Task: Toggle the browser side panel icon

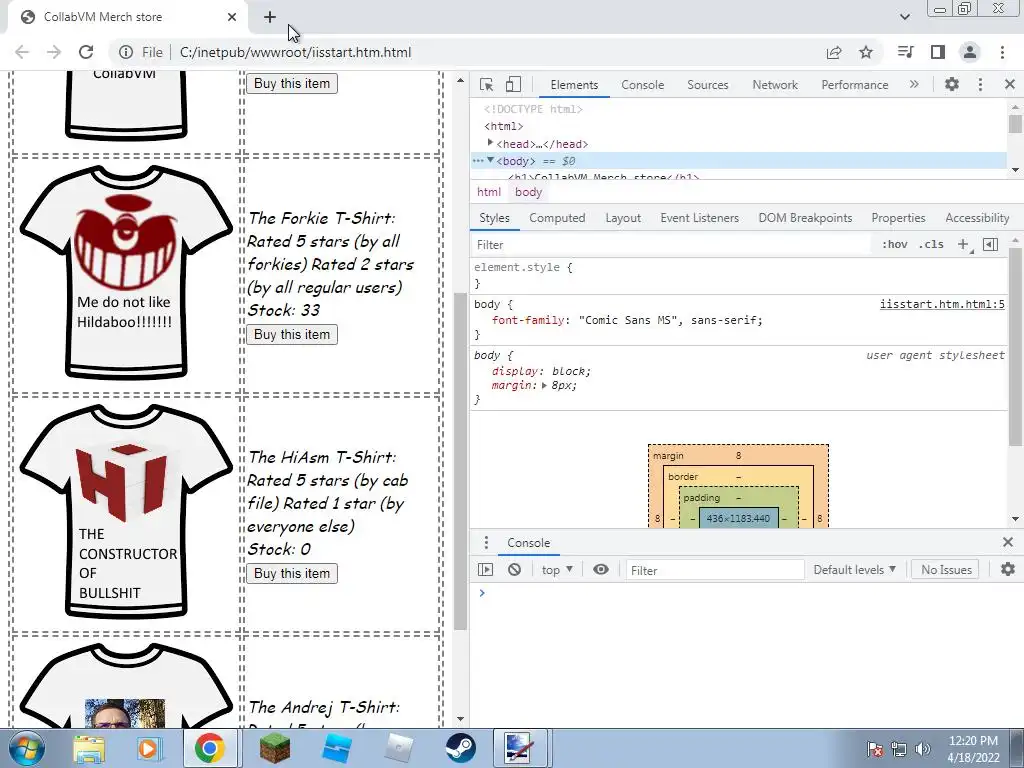Action: (938, 52)
